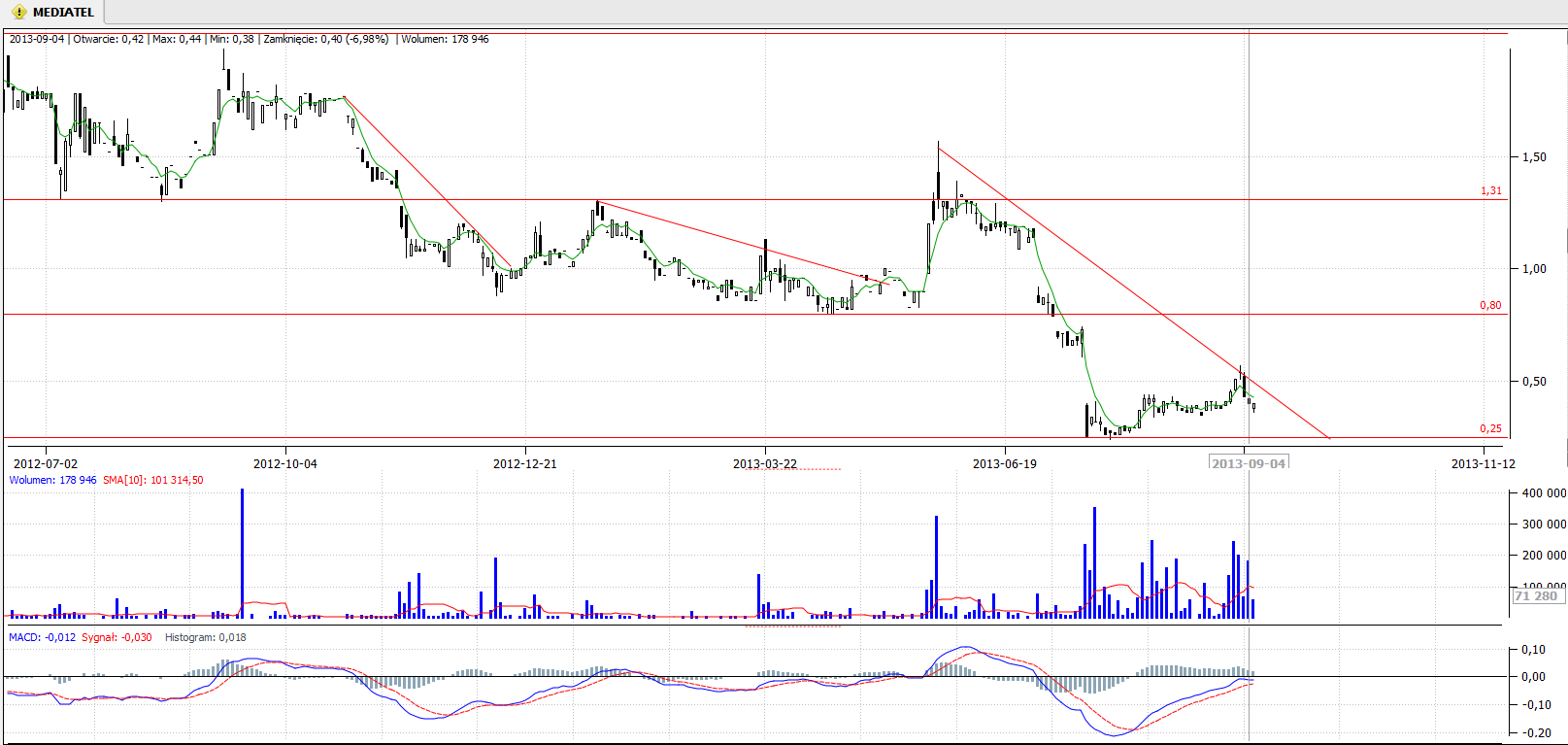Image resolution: width=1568 pixels, height=745 pixels.
Task: Click the 0,50 price axis label
Action: 1535,382
